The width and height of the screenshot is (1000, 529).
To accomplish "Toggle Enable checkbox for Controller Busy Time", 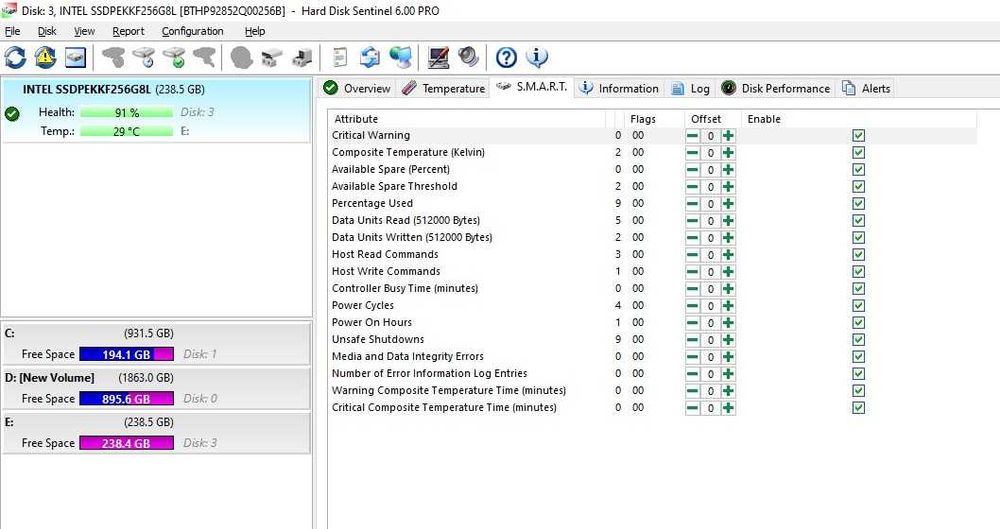I will point(858,288).
